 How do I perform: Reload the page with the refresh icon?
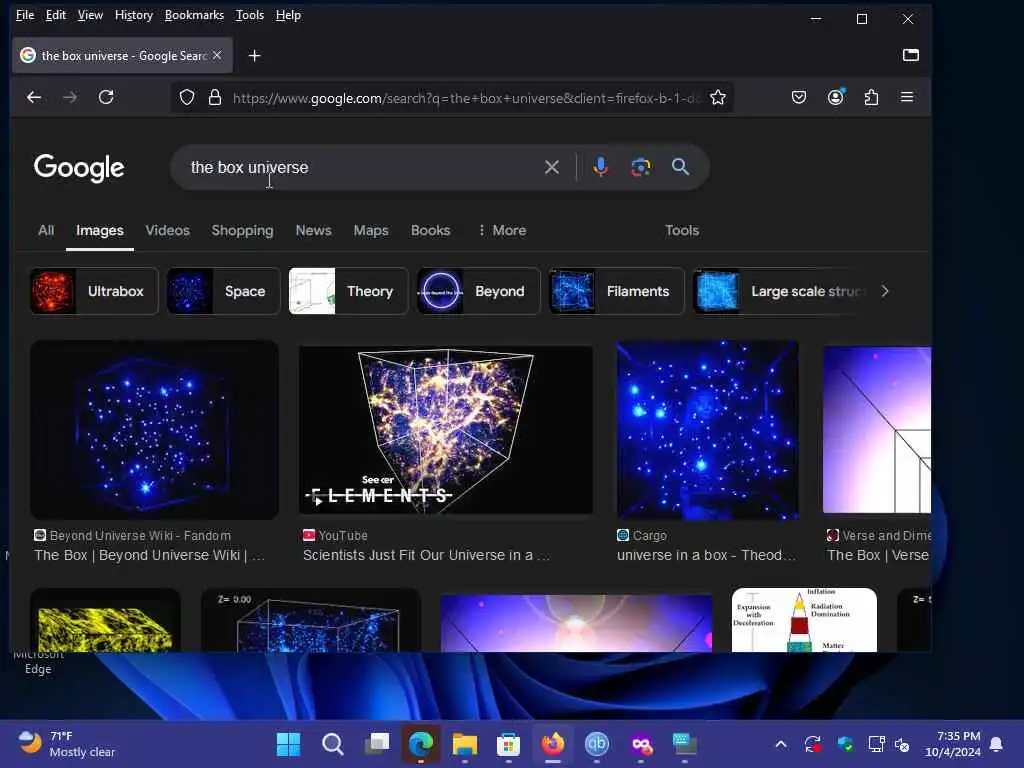tap(106, 97)
